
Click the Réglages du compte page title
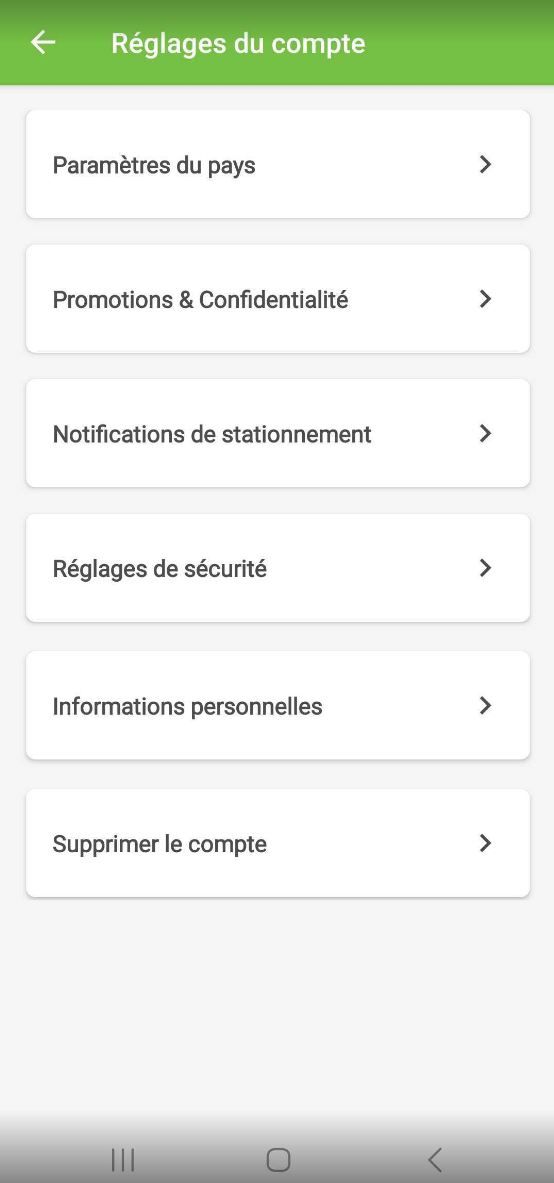tap(238, 43)
